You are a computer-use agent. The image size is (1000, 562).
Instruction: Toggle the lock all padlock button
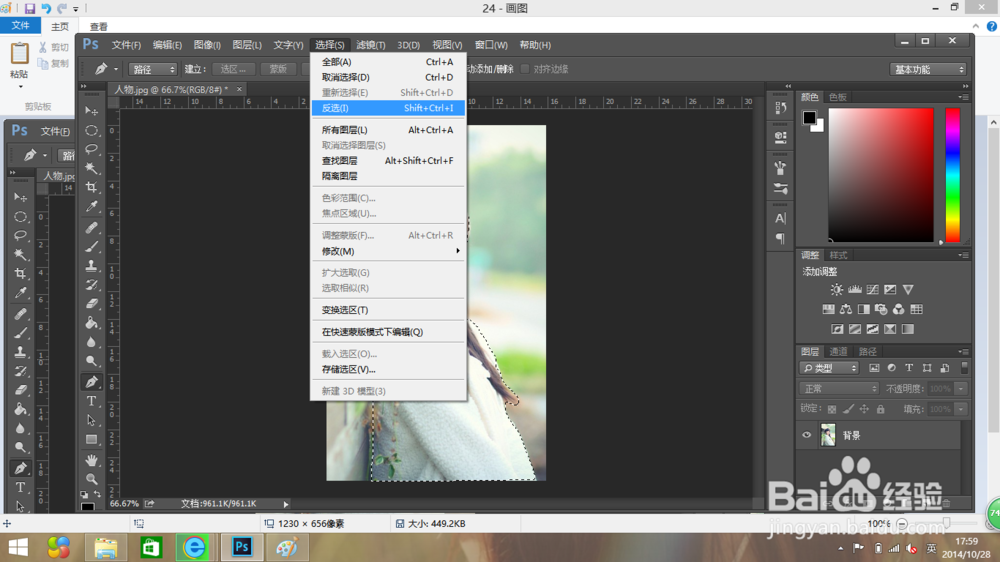click(x=881, y=409)
